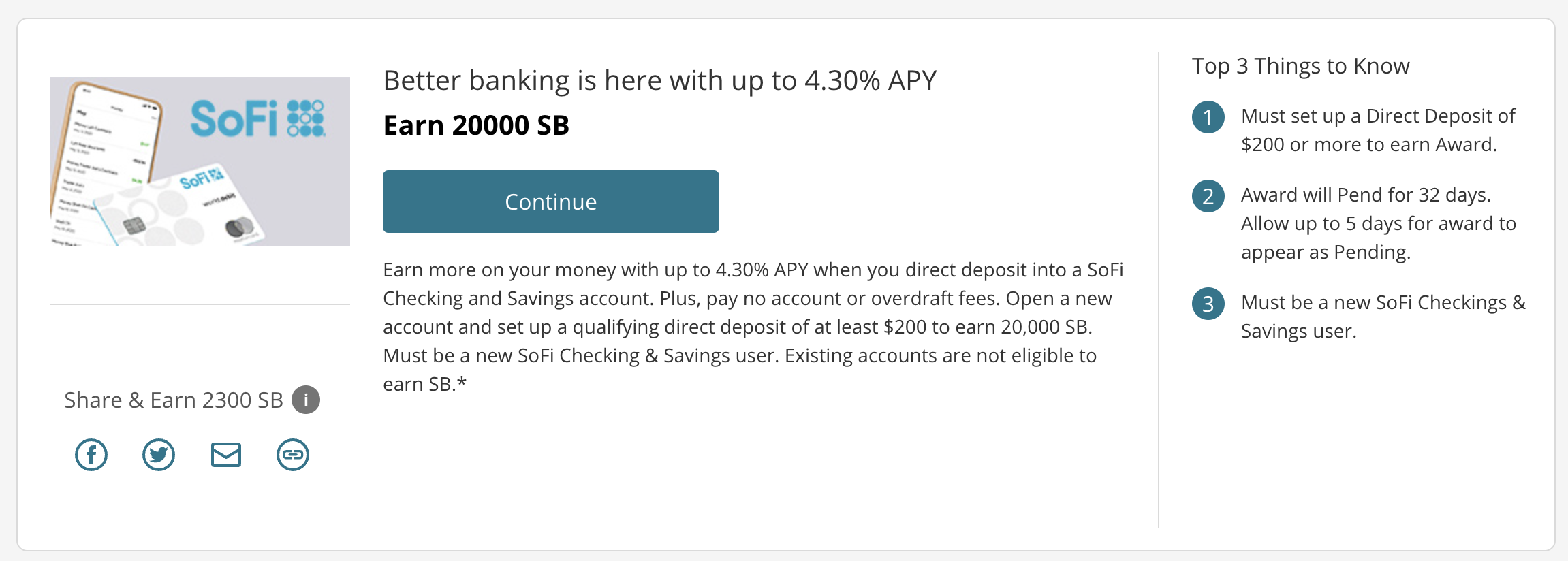Open the SoFi offer image
The width and height of the screenshot is (1568, 561).
[x=200, y=161]
